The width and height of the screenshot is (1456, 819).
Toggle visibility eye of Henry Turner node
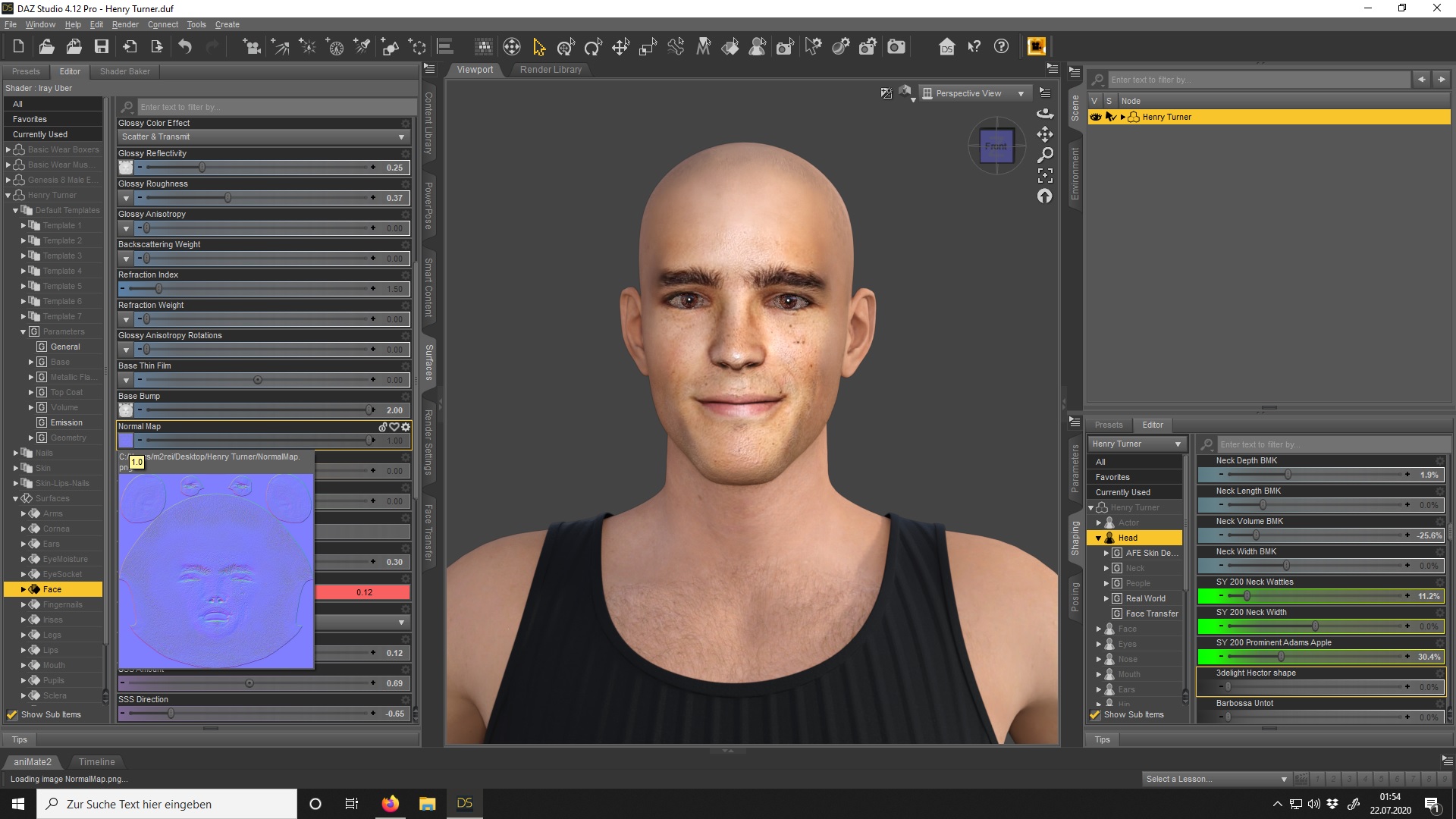click(x=1095, y=117)
